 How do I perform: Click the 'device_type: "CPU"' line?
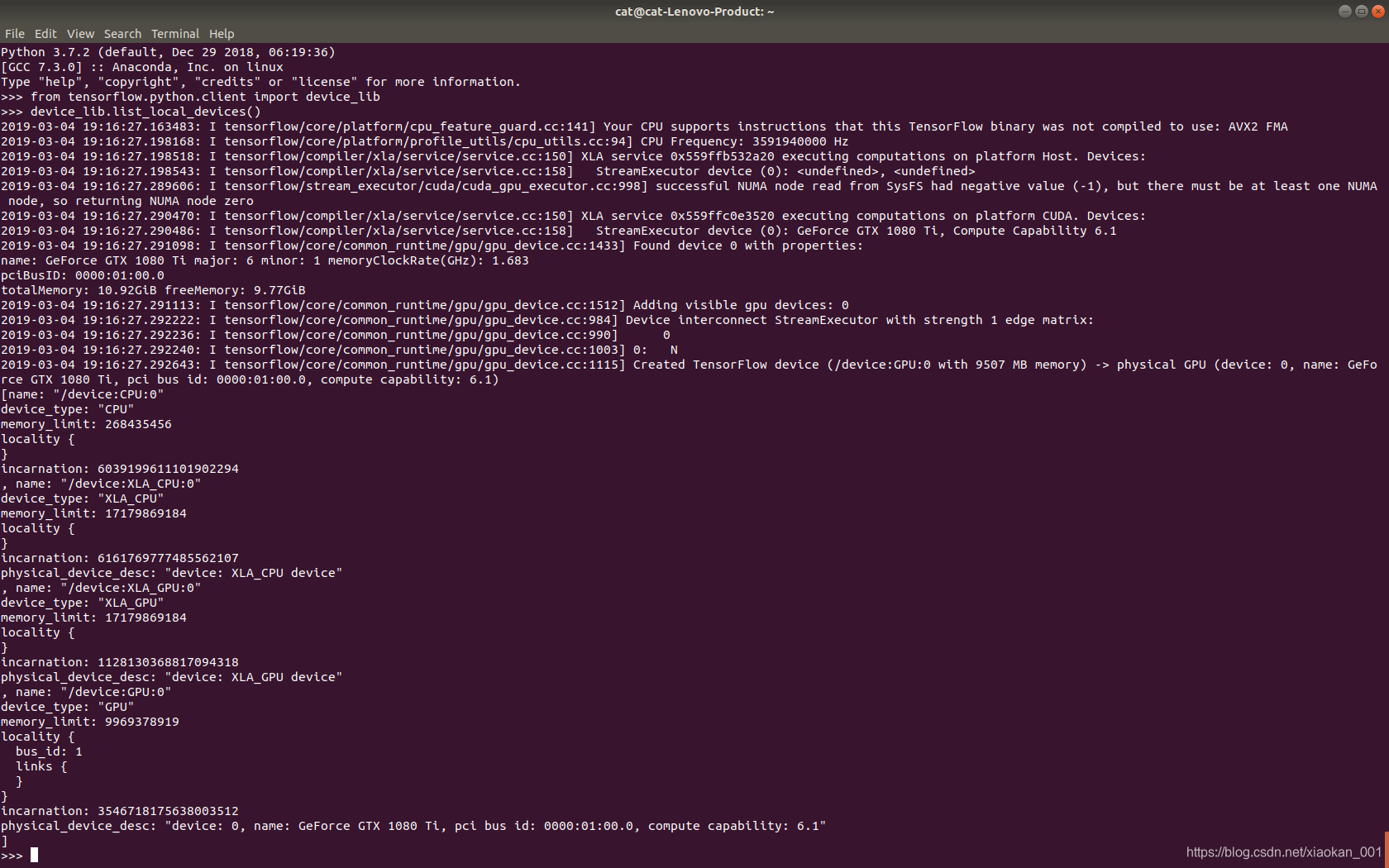tap(68, 409)
